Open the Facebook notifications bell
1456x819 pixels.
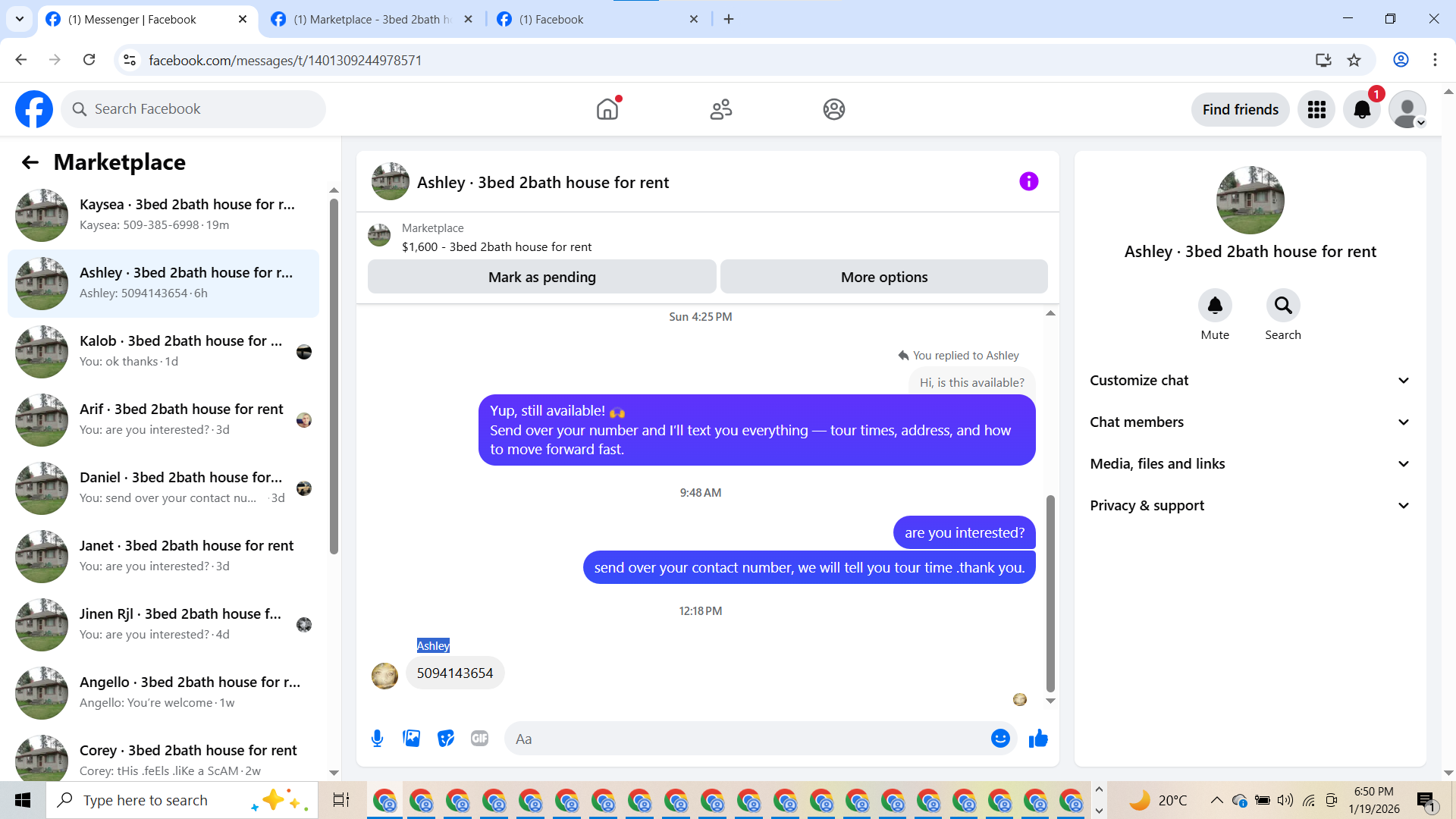click(x=1362, y=109)
